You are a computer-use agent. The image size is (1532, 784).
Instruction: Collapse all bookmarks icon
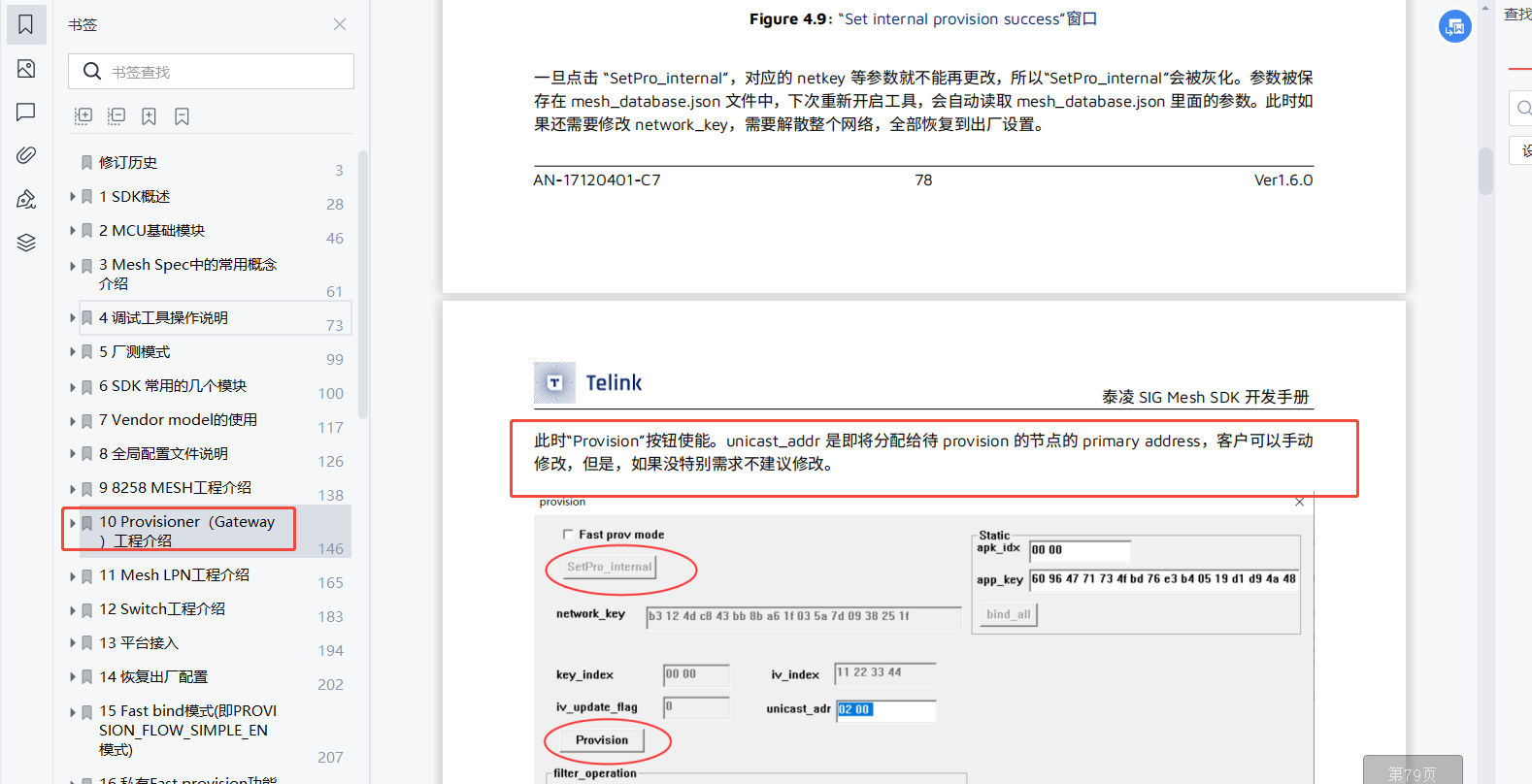(117, 116)
